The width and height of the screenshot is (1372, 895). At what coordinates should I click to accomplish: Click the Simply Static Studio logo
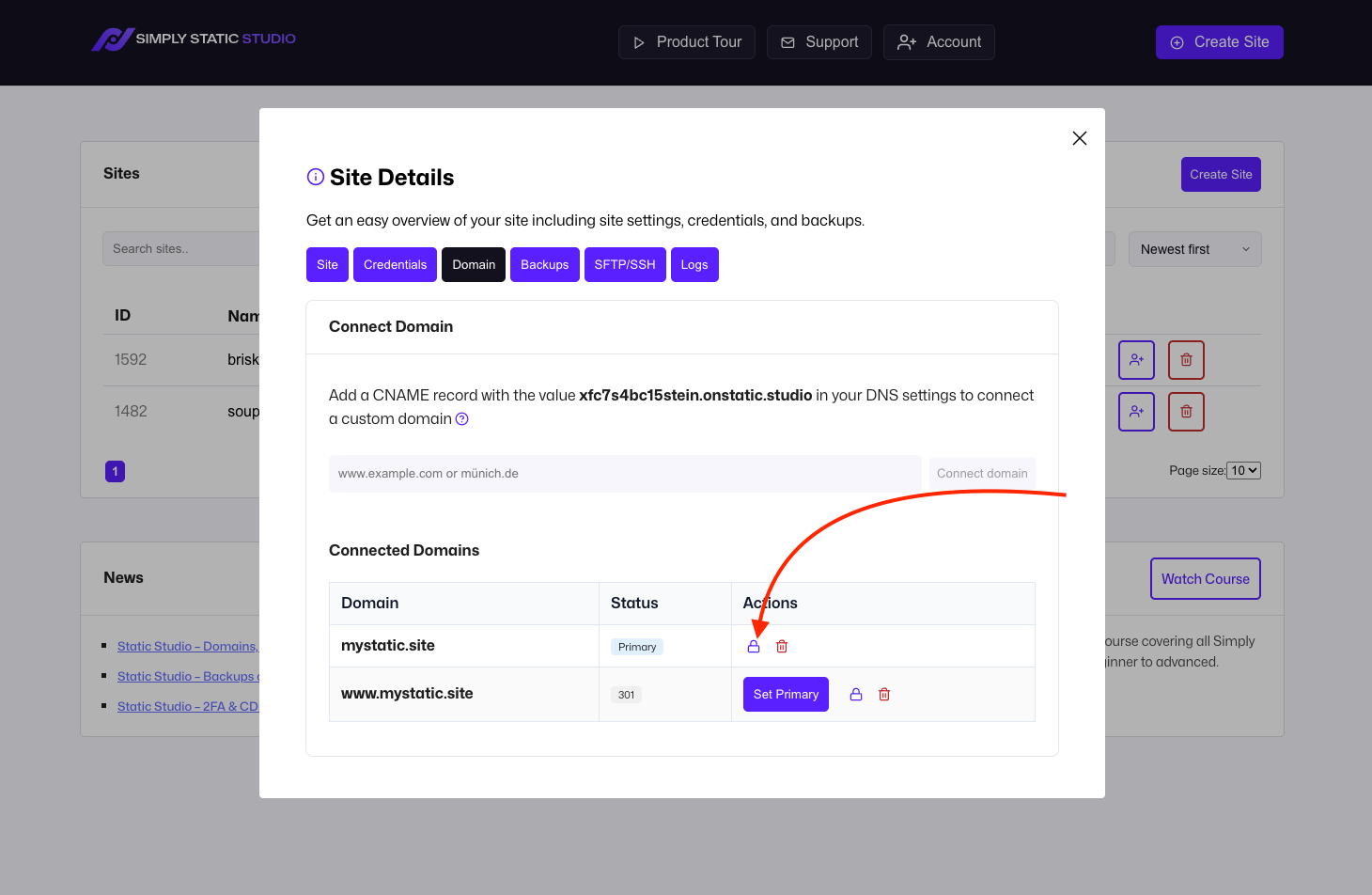(194, 39)
